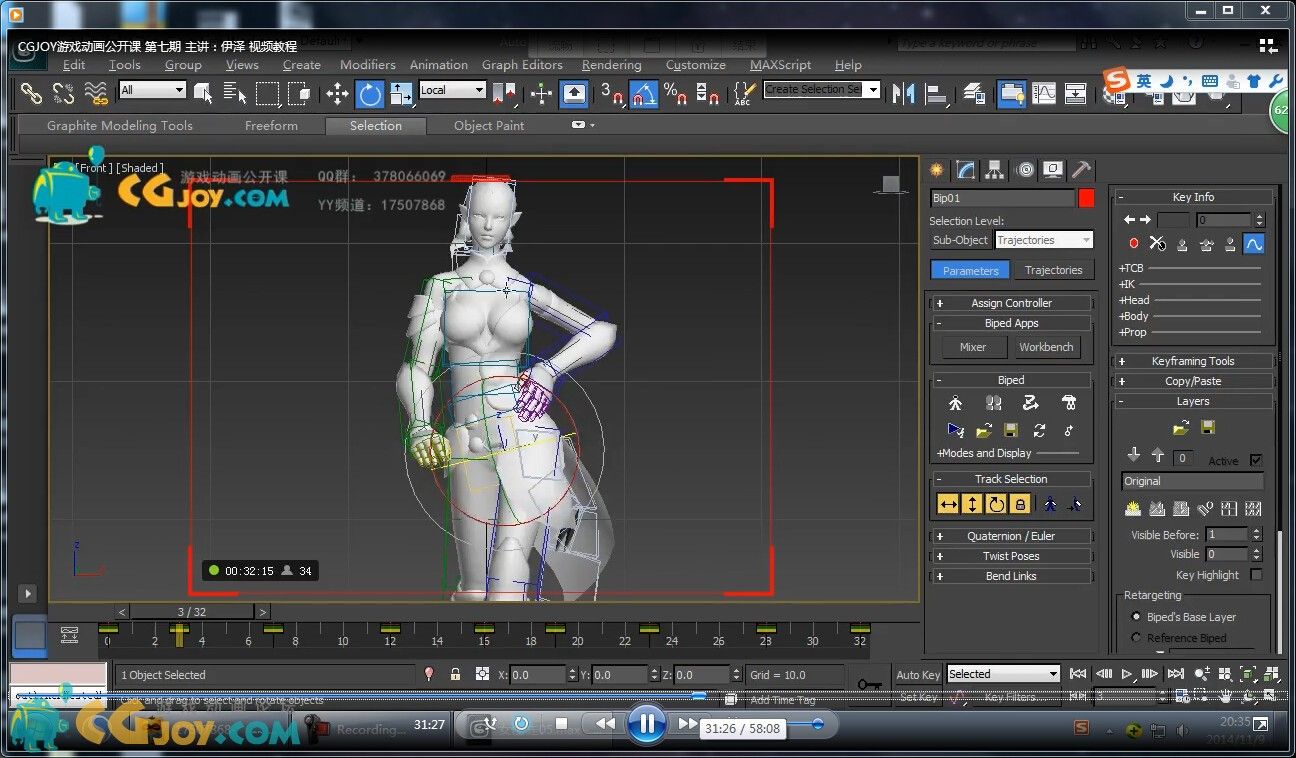Open the Create command panel tab

tap(937, 170)
